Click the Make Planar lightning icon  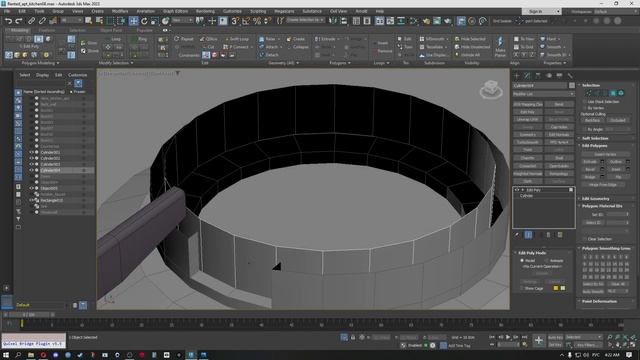coord(500,42)
